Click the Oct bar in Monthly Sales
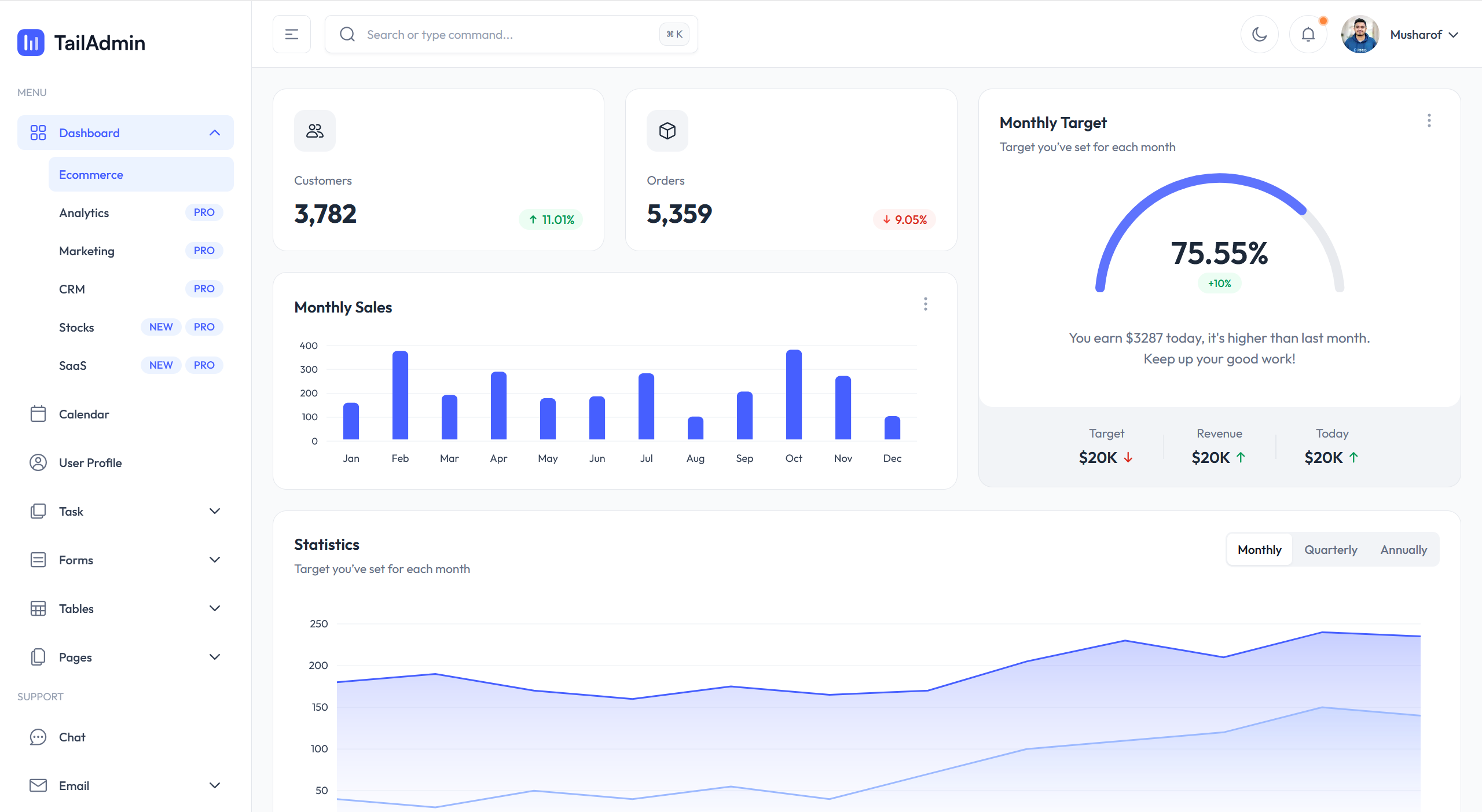 coord(794,395)
